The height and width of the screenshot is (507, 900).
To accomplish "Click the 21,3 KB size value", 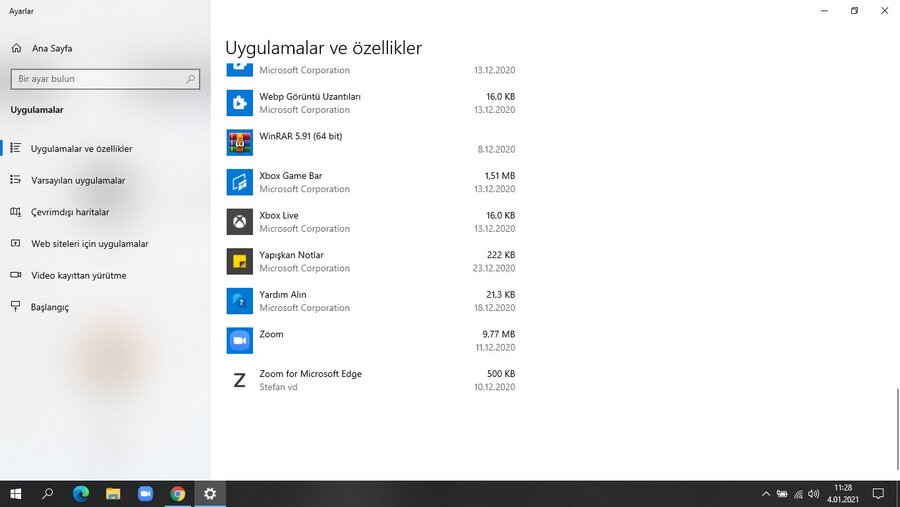I will [501, 295].
